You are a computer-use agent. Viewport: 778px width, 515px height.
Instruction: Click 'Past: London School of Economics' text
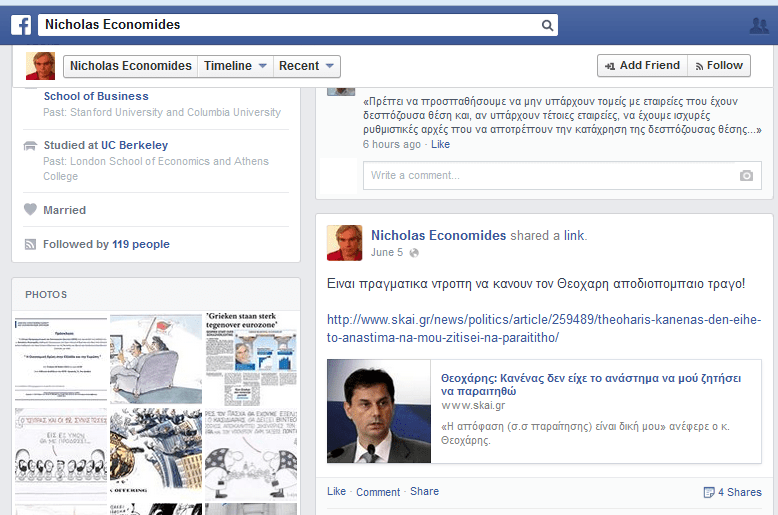point(156,169)
